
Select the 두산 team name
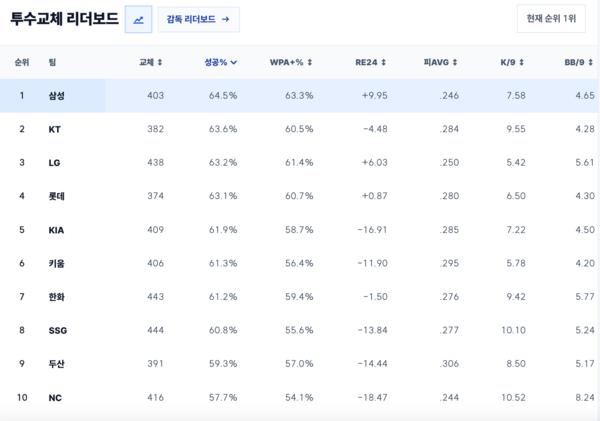point(57,364)
